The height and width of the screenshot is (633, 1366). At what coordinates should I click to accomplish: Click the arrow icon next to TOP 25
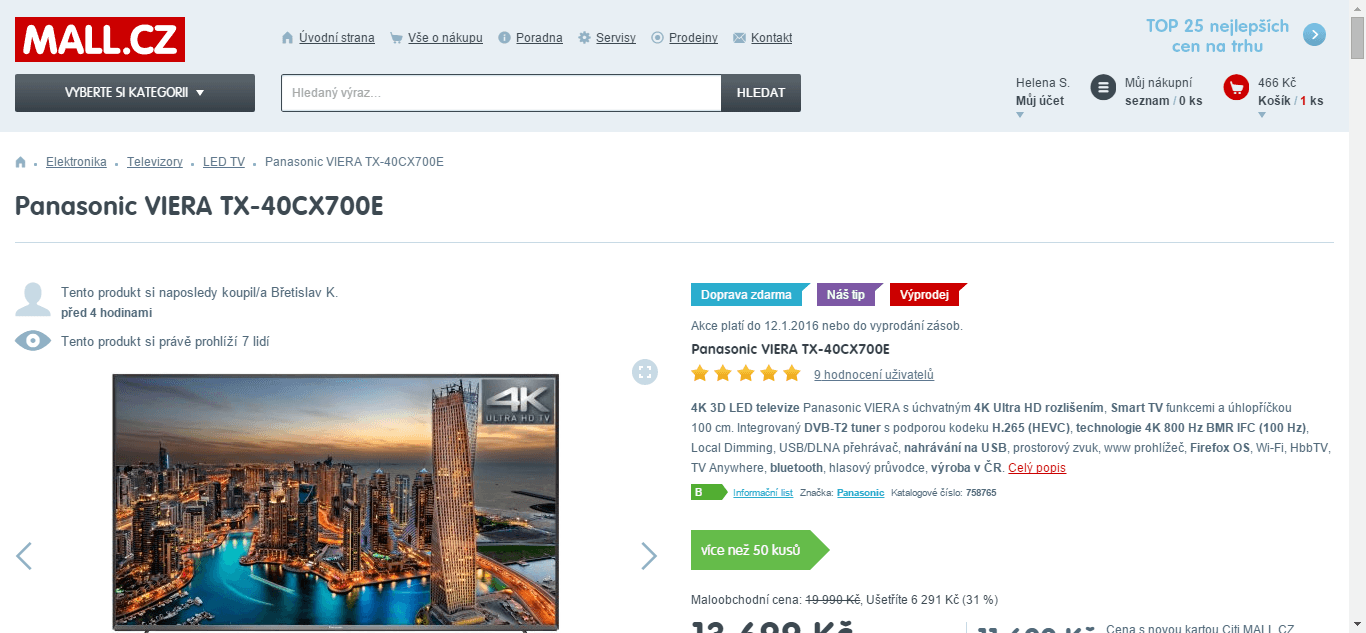click(x=1314, y=35)
